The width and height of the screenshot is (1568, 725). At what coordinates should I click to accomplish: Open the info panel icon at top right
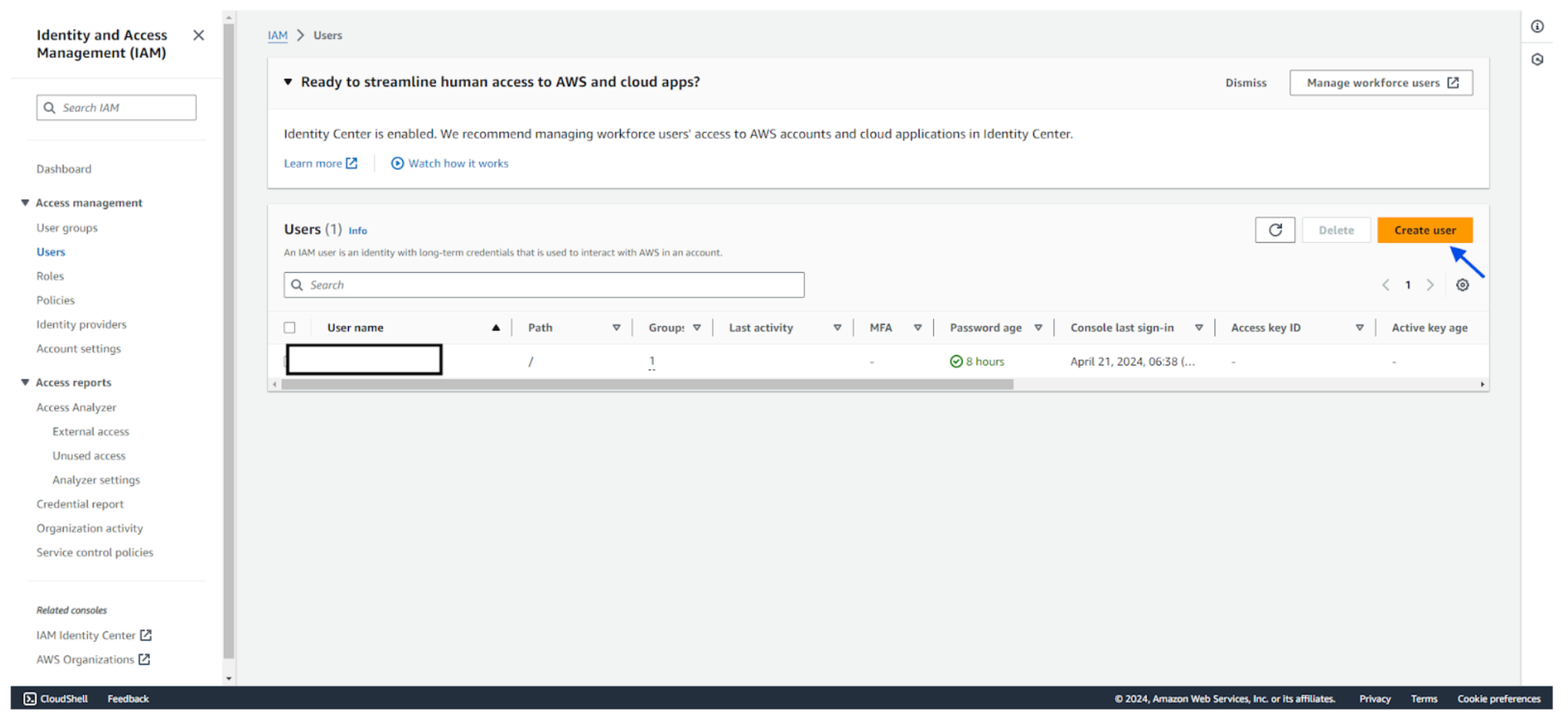(1537, 27)
